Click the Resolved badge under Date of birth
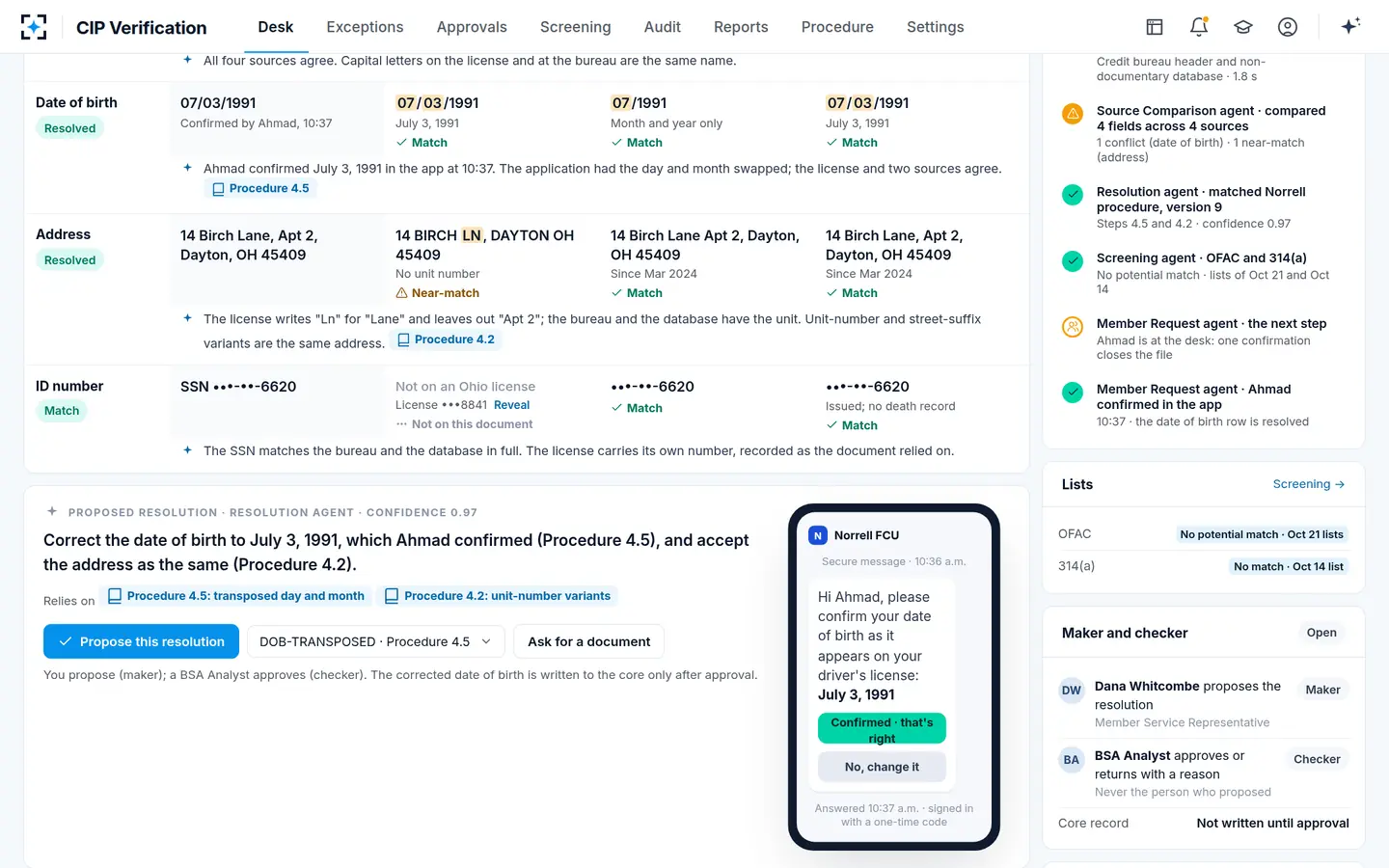Viewport: 1389px width, 868px height. point(69,128)
